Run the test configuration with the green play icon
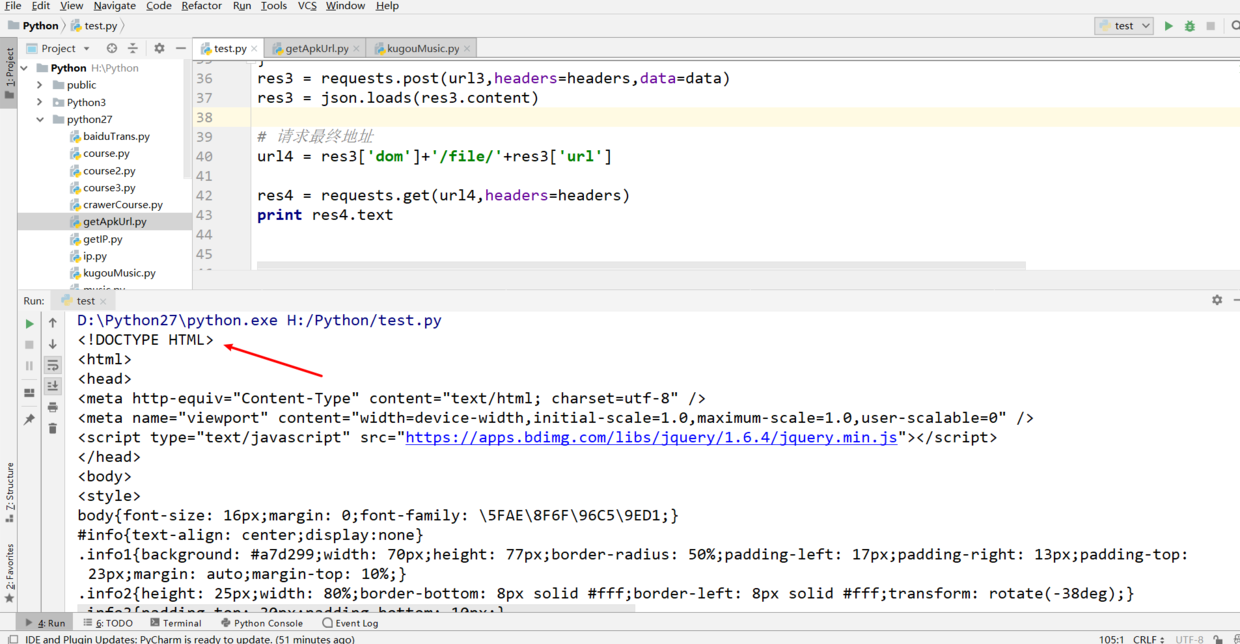The width and height of the screenshot is (1240, 644). [x=1168, y=26]
